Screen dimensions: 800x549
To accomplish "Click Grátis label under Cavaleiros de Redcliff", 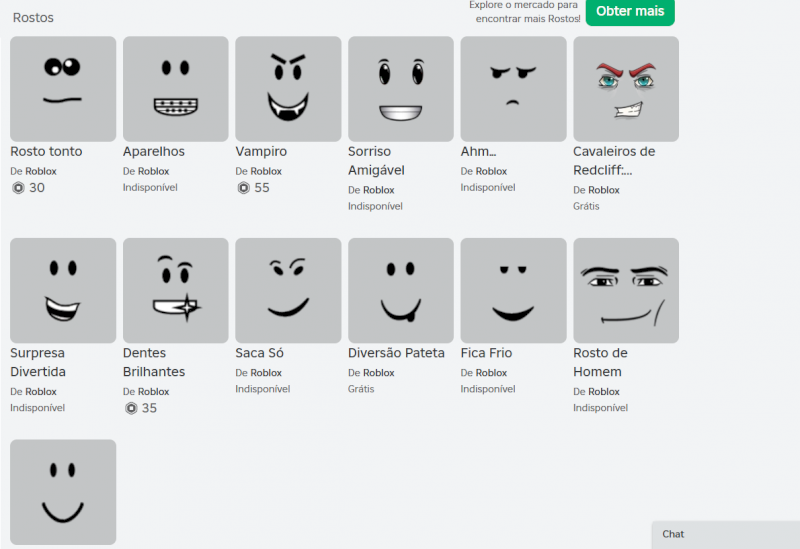I will pos(586,207).
